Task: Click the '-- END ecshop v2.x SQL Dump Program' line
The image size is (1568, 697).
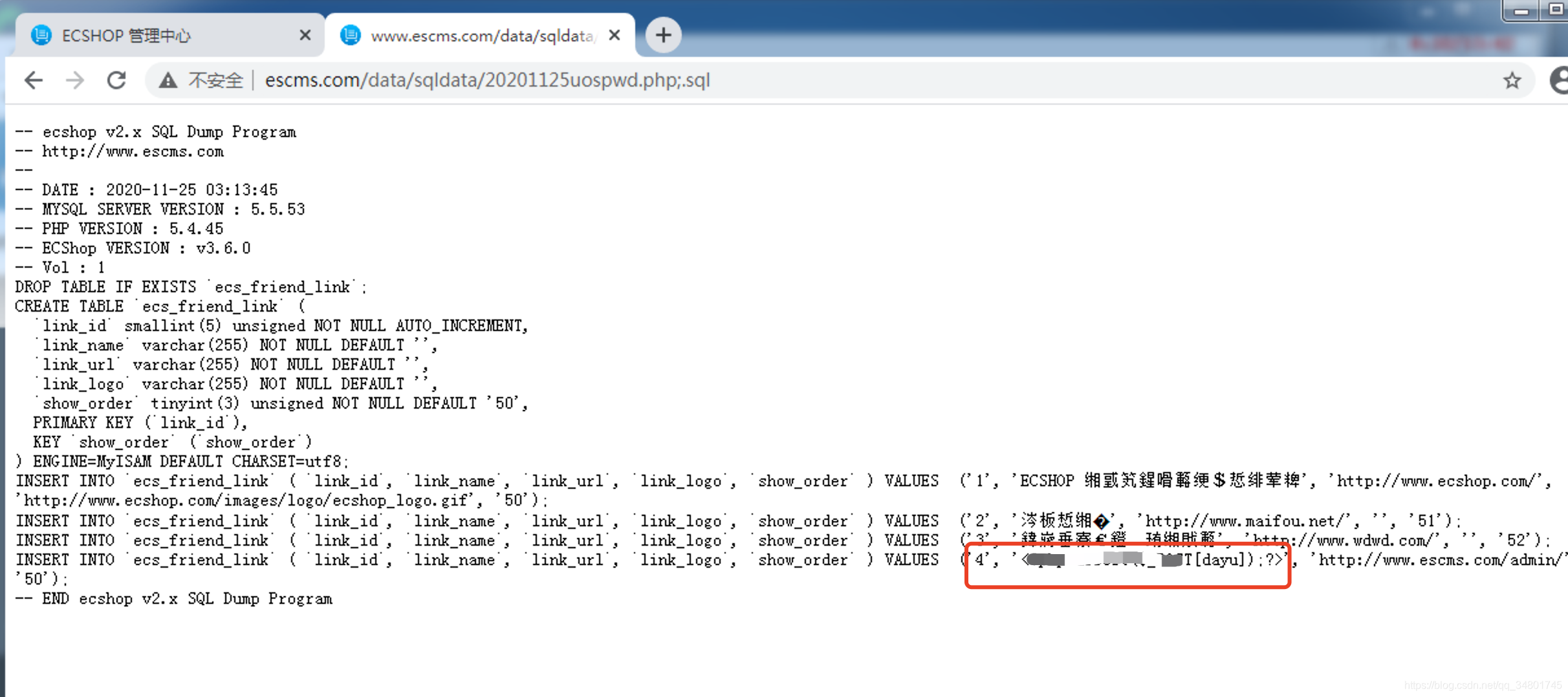Action: (x=174, y=599)
